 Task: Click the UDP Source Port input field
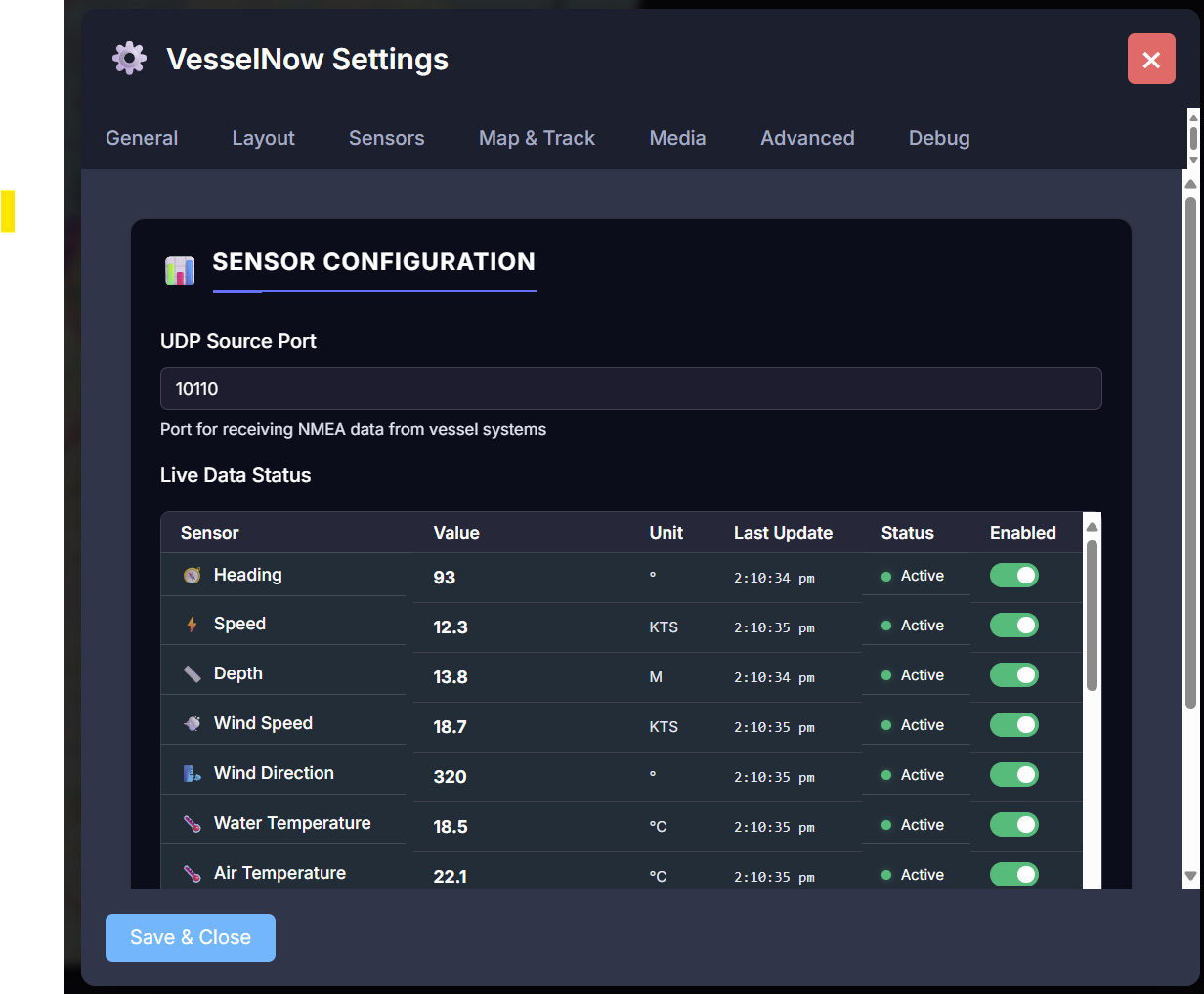coord(630,388)
